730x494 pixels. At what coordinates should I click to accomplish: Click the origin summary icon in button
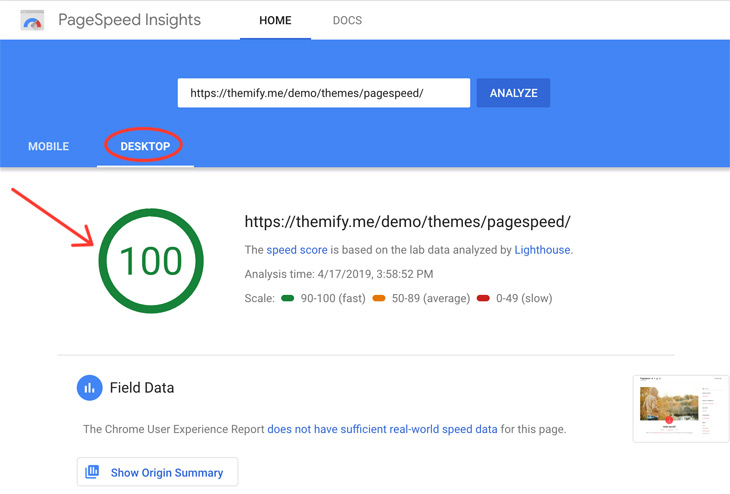[x=92, y=472]
